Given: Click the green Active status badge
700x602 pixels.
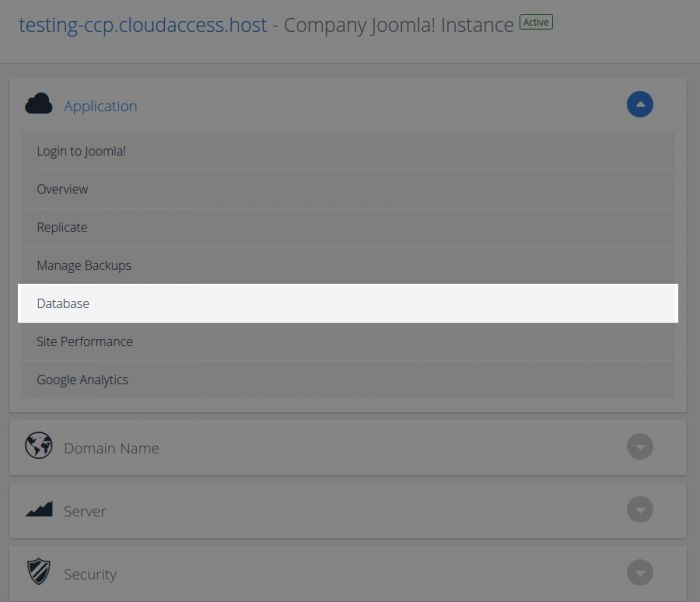Looking at the screenshot, I should click(x=536, y=22).
